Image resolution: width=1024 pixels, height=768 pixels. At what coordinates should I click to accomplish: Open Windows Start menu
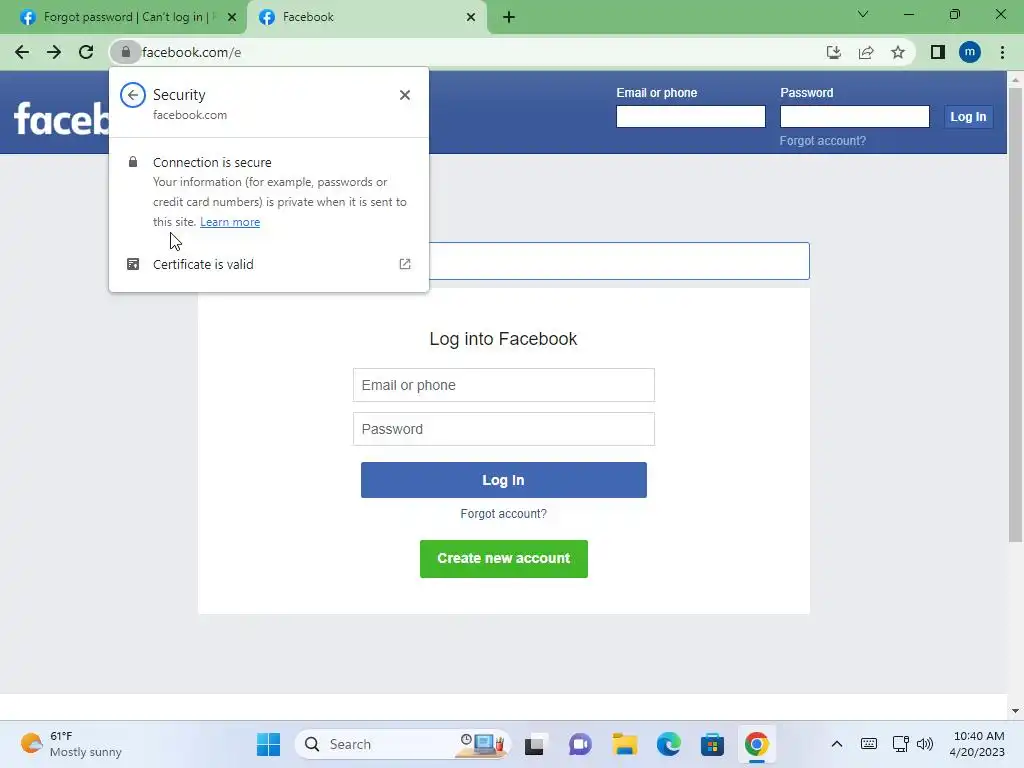click(268, 744)
